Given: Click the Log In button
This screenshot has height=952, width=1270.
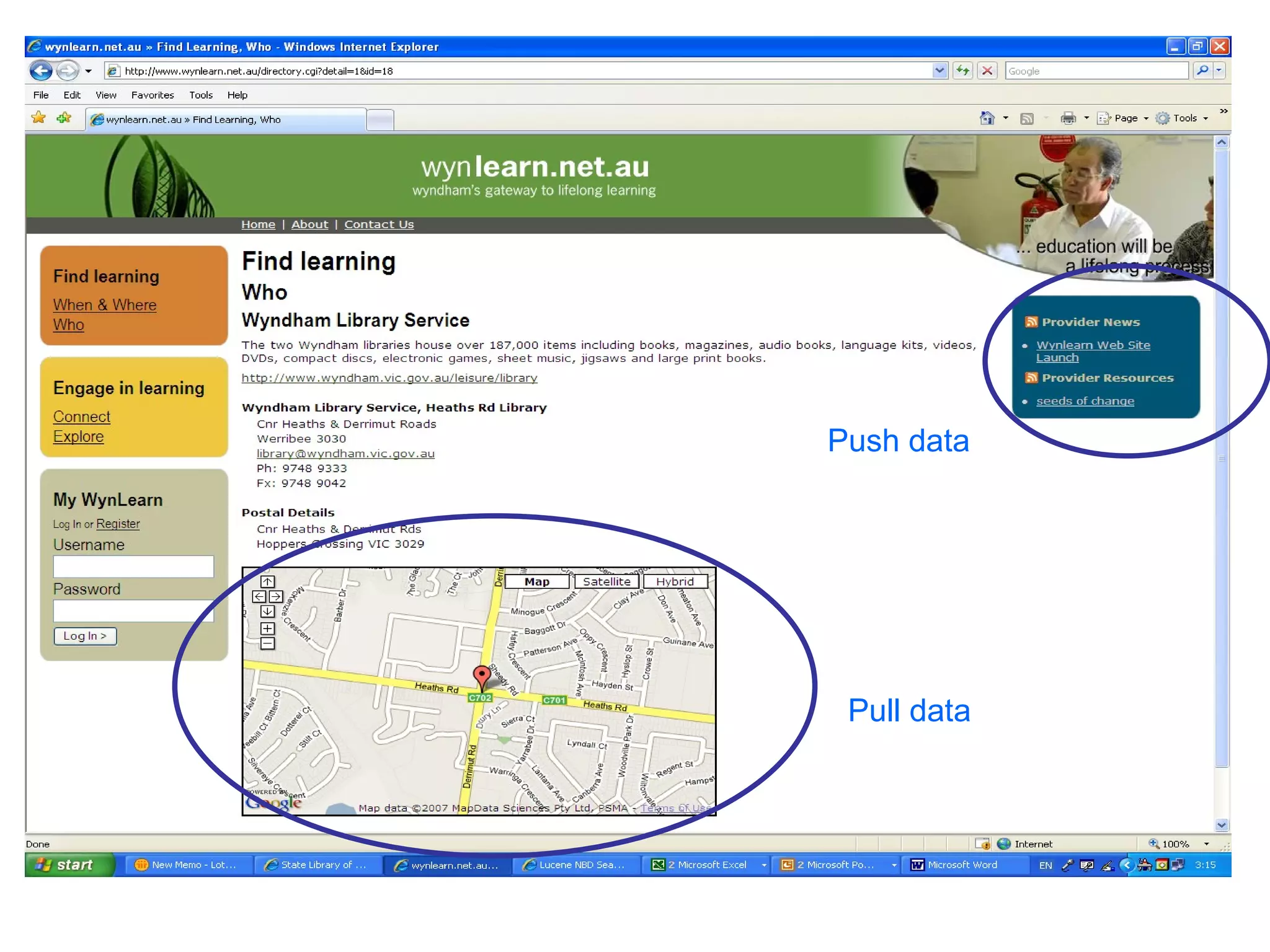Looking at the screenshot, I should point(85,636).
